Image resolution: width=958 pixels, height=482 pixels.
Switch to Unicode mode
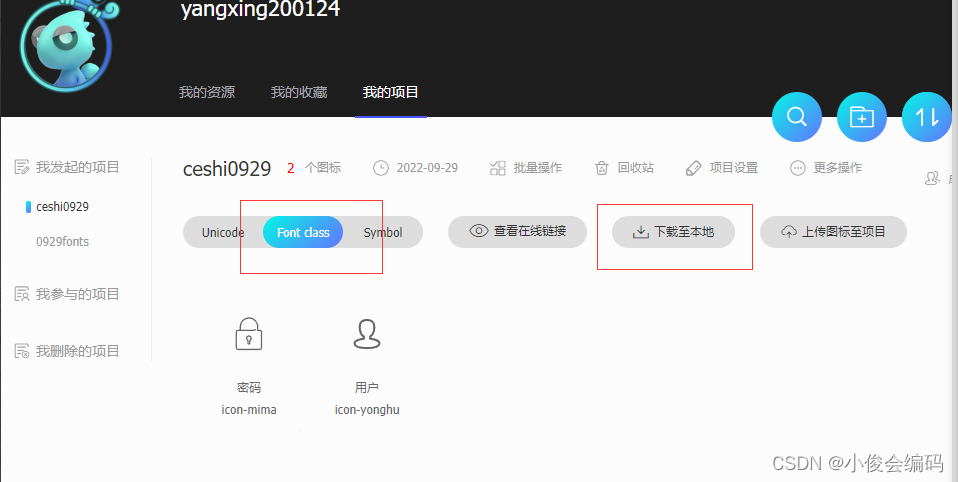click(x=223, y=232)
